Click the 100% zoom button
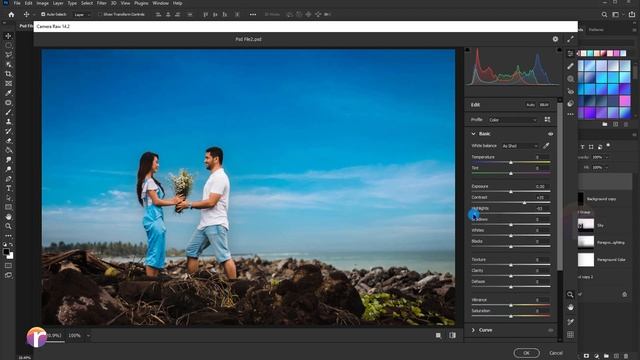640x360 pixels. pyautogui.click(x=74, y=336)
